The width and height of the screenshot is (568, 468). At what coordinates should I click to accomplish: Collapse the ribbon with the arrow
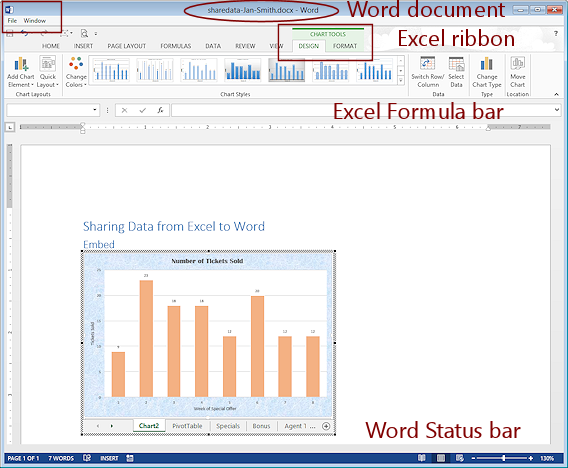pos(557,94)
